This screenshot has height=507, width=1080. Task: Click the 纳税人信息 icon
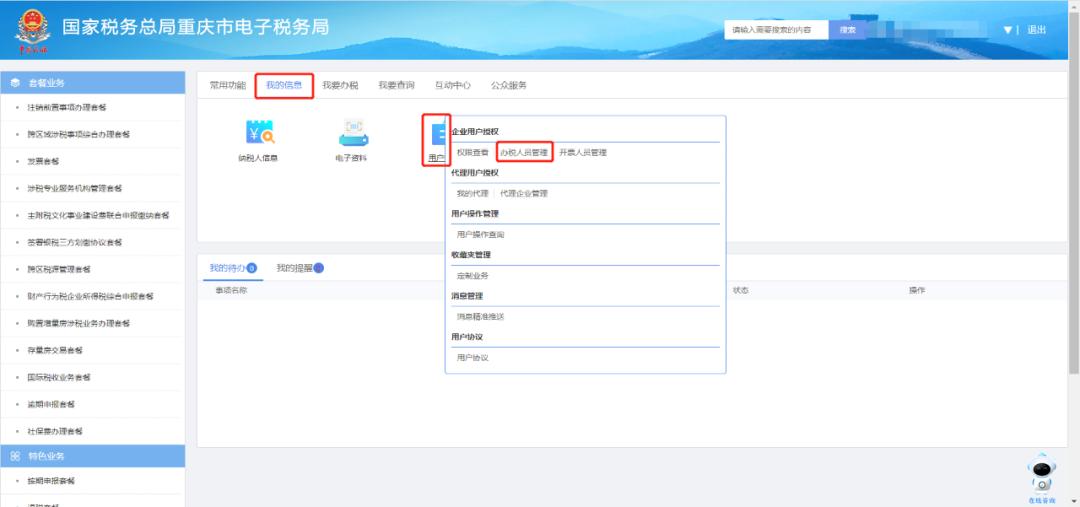pos(258,133)
